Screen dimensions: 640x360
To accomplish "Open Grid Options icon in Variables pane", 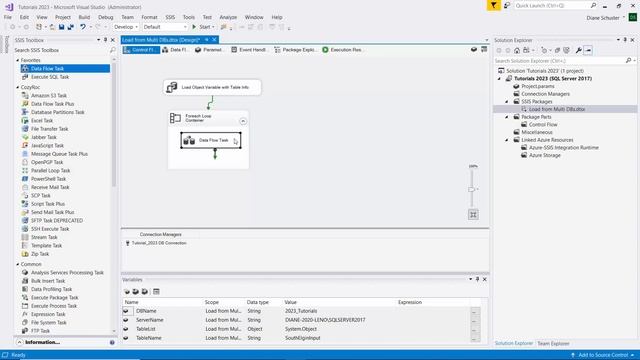I will coord(156,291).
